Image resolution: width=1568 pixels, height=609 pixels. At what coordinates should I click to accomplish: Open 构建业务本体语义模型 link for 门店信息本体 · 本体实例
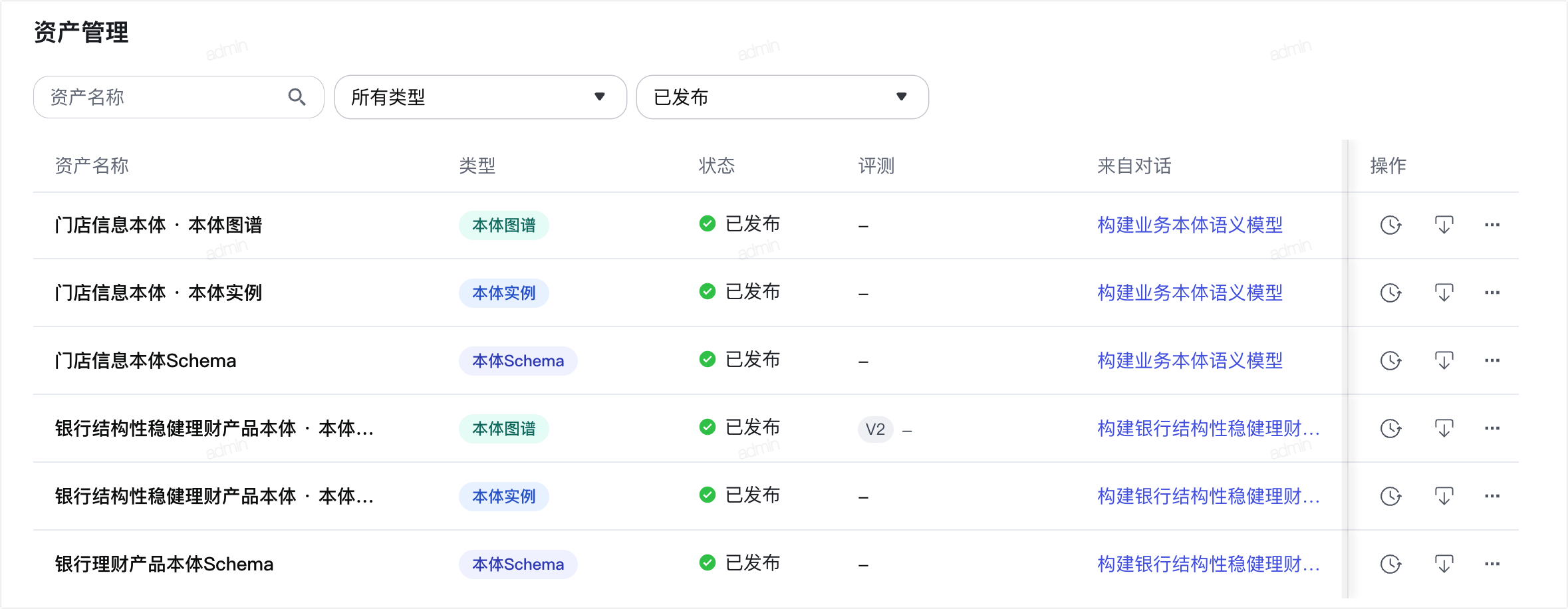[x=1190, y=293]
